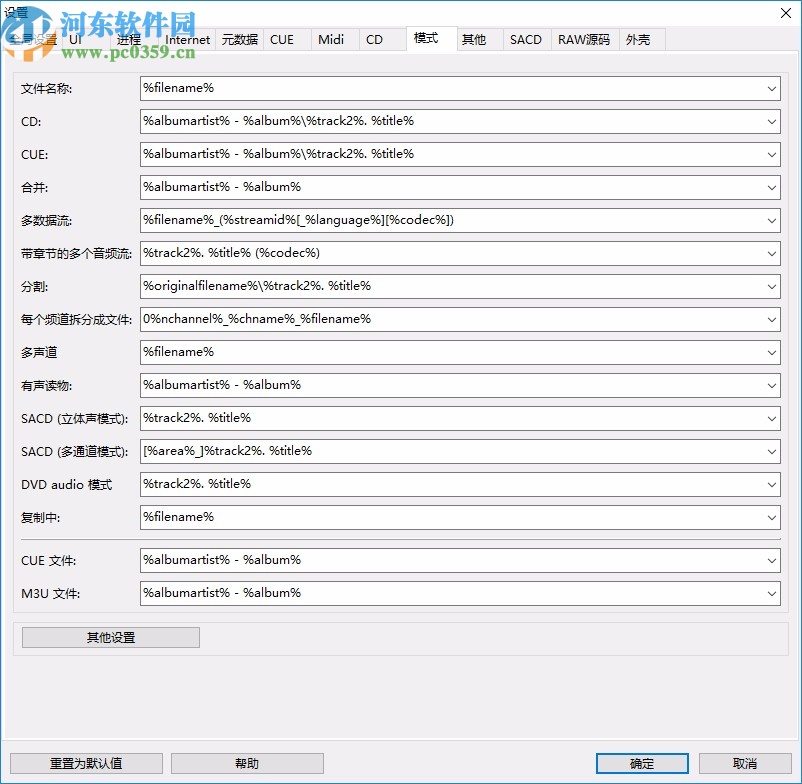Expand the 分割 naming dropdown
This screenshot has width=802, height=784.
pos(772,286)
